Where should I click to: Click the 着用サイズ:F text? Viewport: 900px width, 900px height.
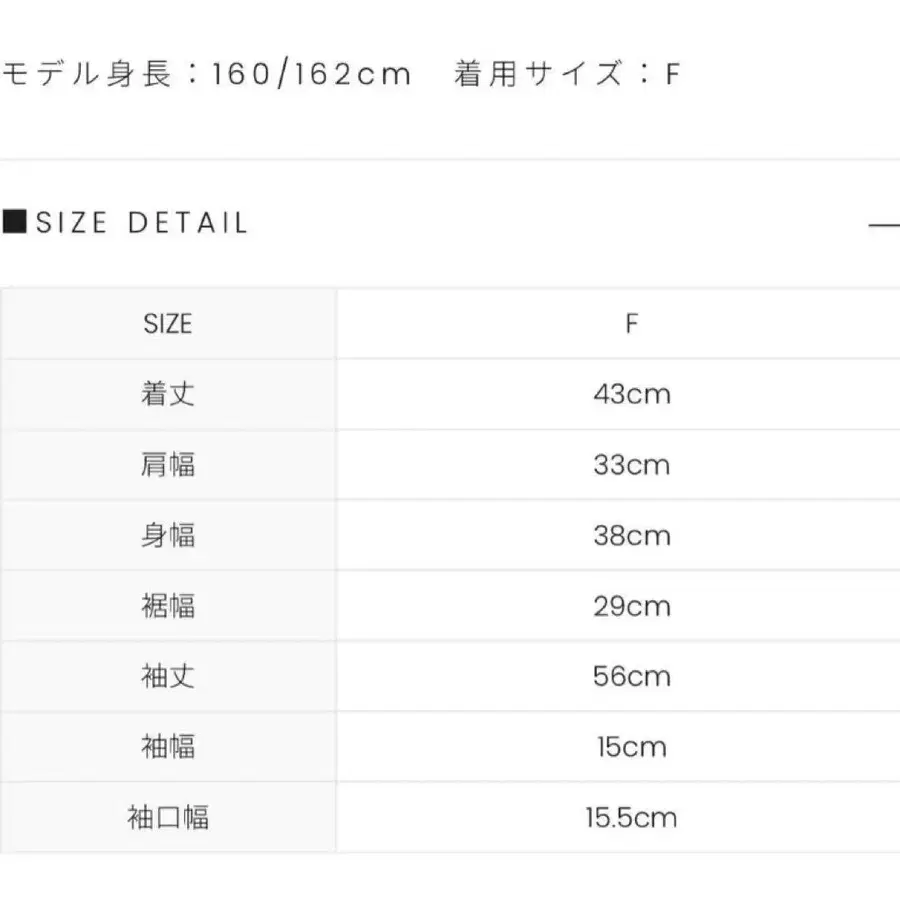[566, 74]
